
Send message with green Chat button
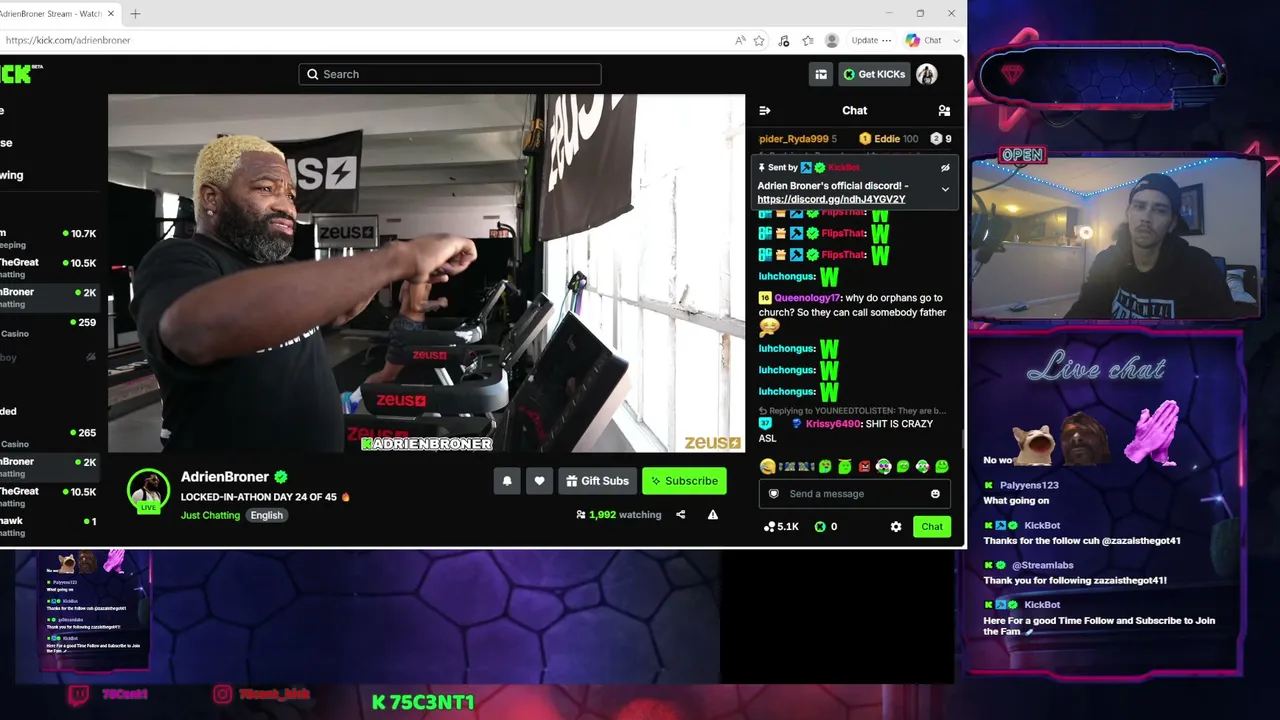pyautogui.click(x=932, y=527)
